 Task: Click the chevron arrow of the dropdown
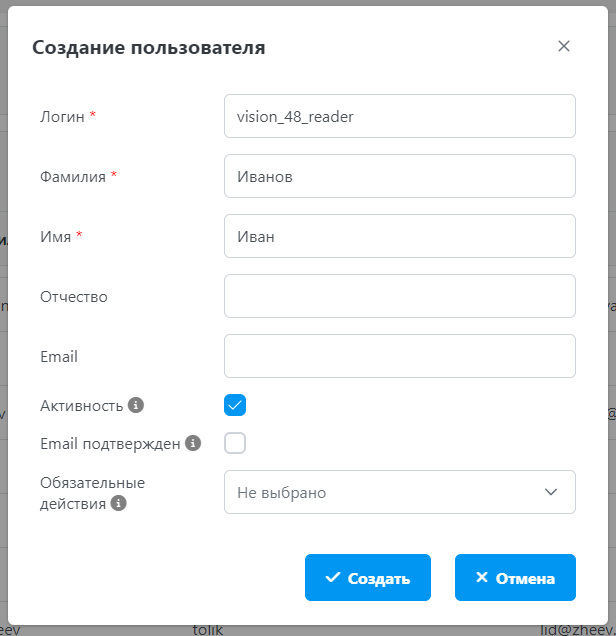click(x=550, y=492)
